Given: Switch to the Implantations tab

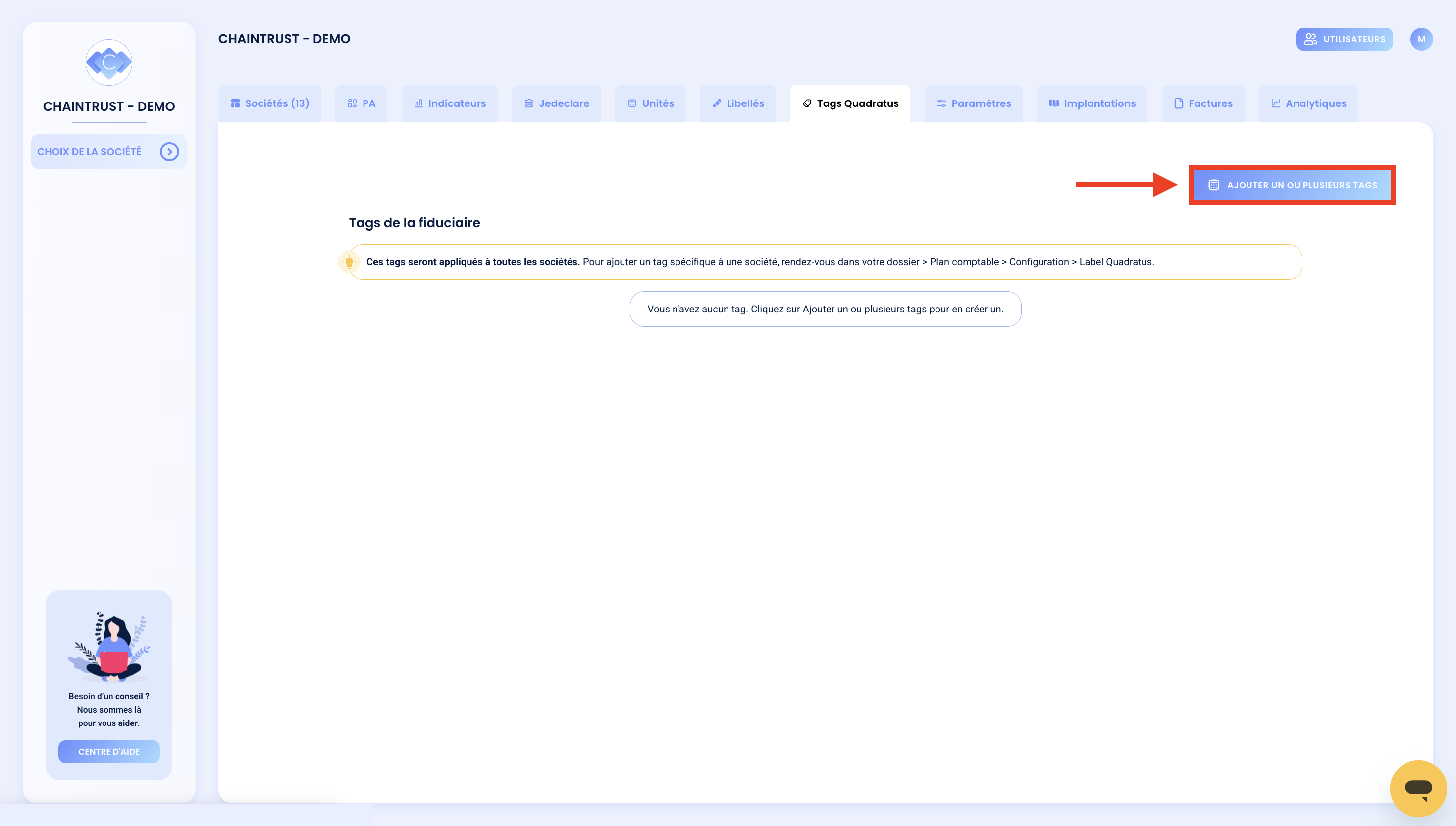Looking at the screenshot, I should tap(1092, 103).
